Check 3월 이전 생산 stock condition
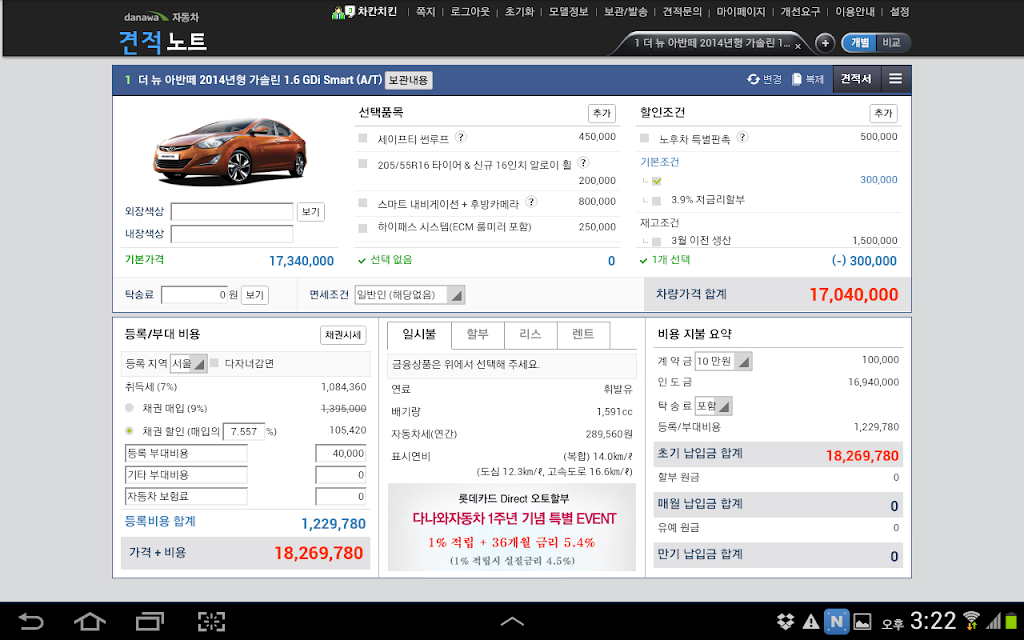 [657, 241]
